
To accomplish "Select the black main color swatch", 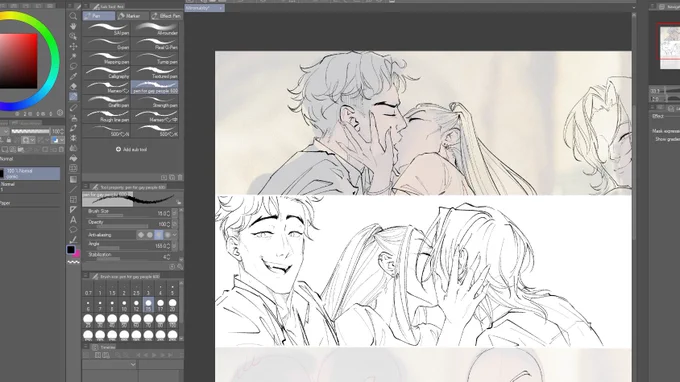I will coord(71,249).
